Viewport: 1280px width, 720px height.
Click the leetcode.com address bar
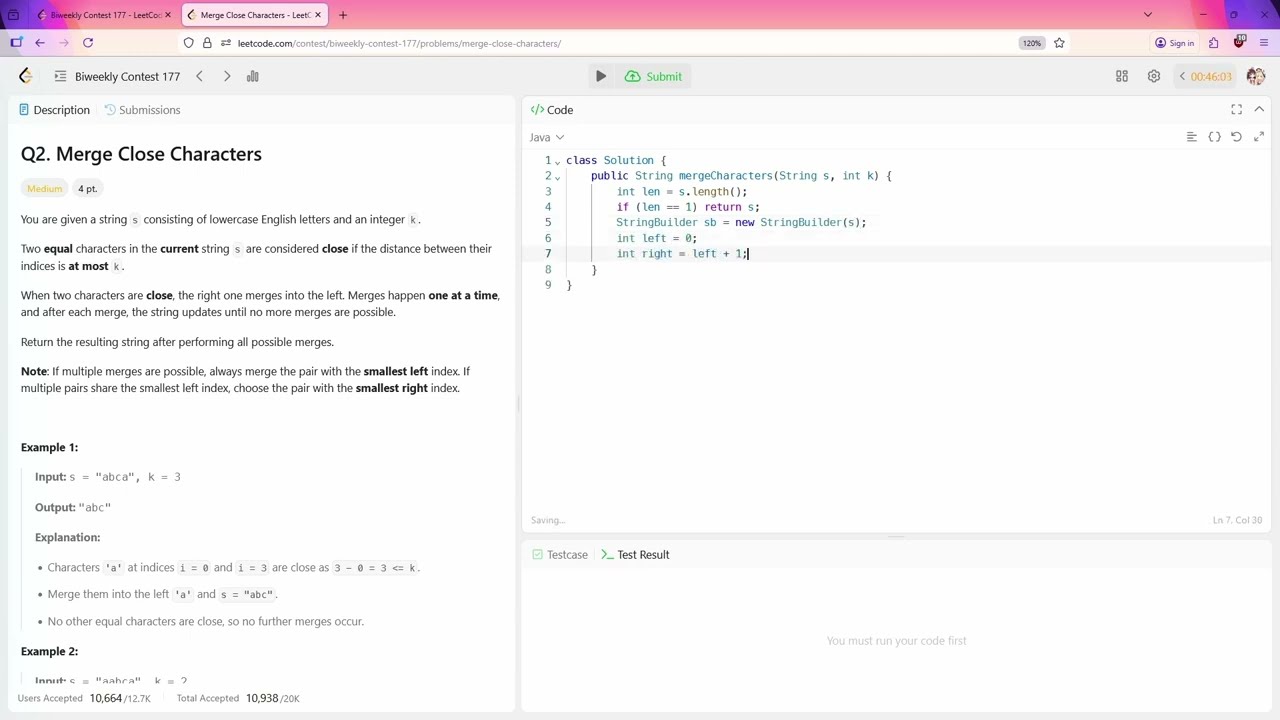pos(600,43)
